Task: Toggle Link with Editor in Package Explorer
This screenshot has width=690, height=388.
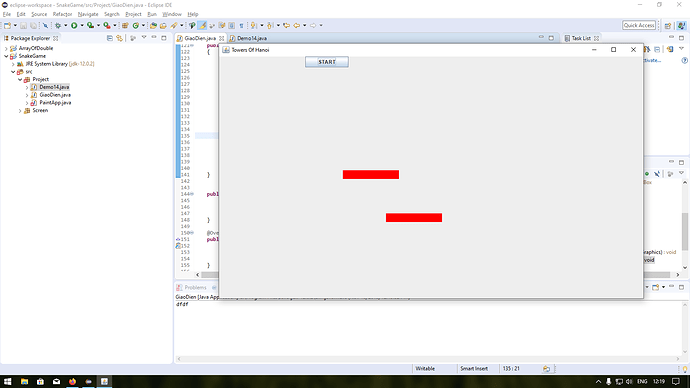Action: click(119, 38)
